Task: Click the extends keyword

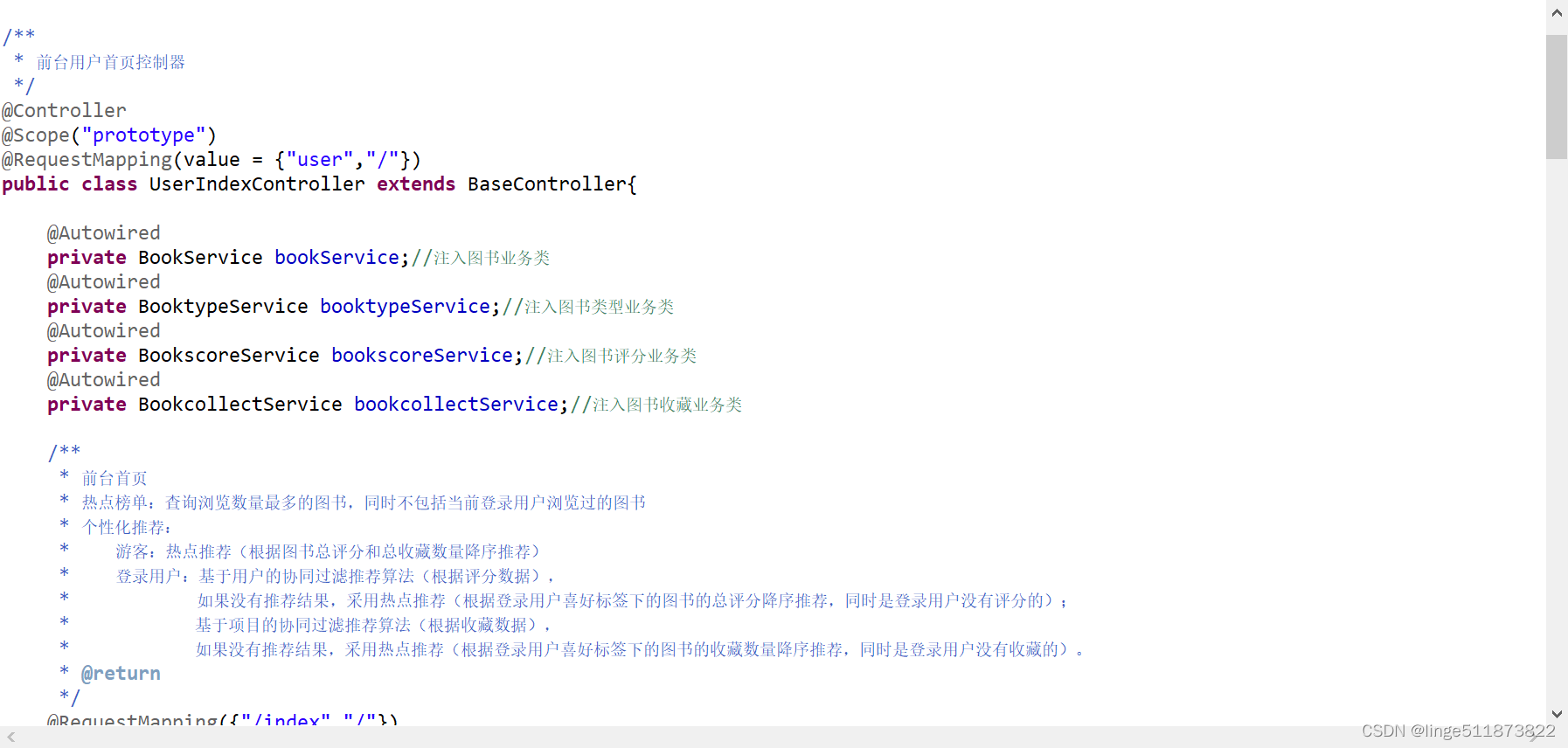Action: click(x=416, y=184)
